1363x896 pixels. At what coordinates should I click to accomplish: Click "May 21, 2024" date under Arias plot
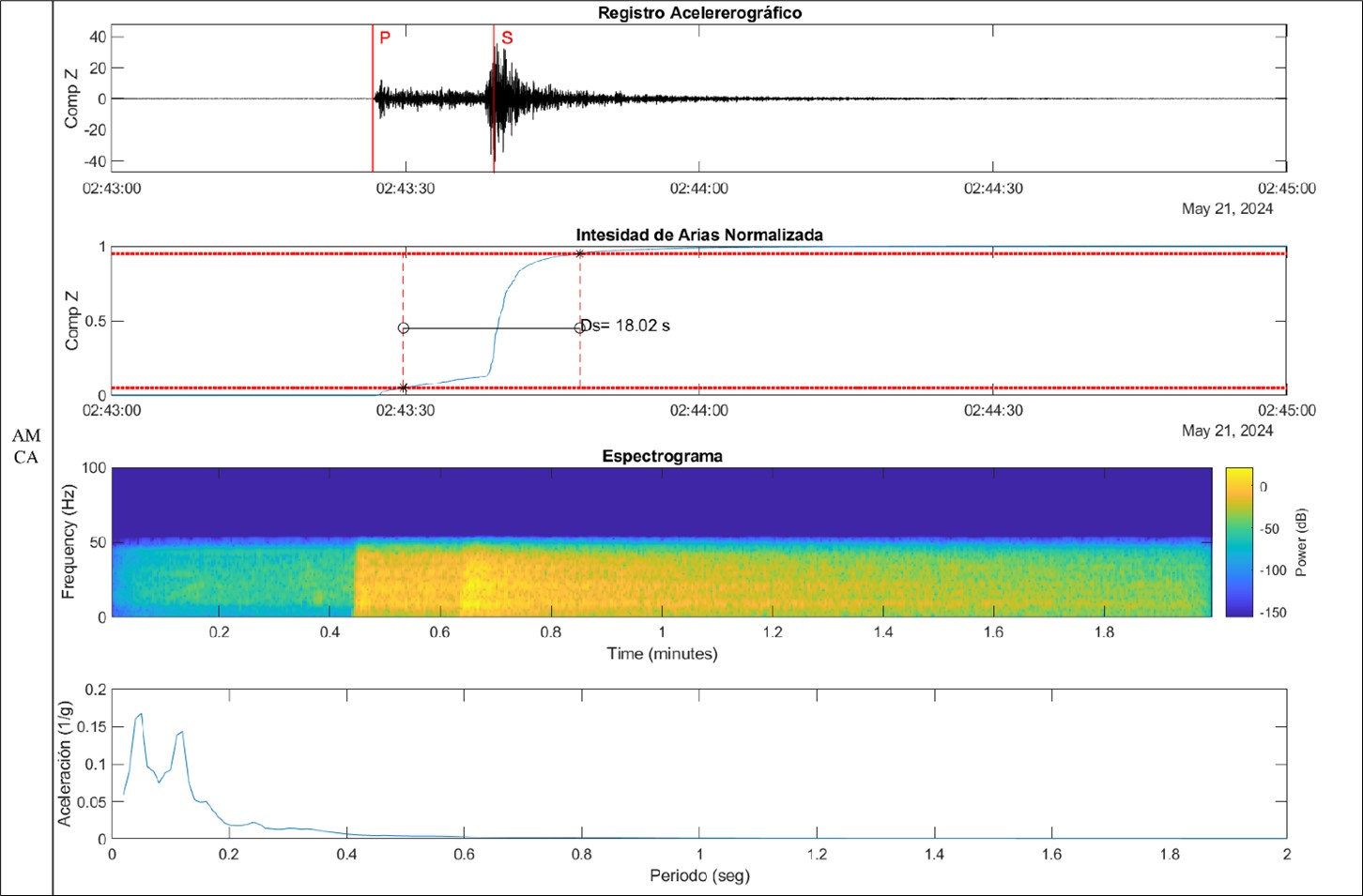[x=1227, y=431]
